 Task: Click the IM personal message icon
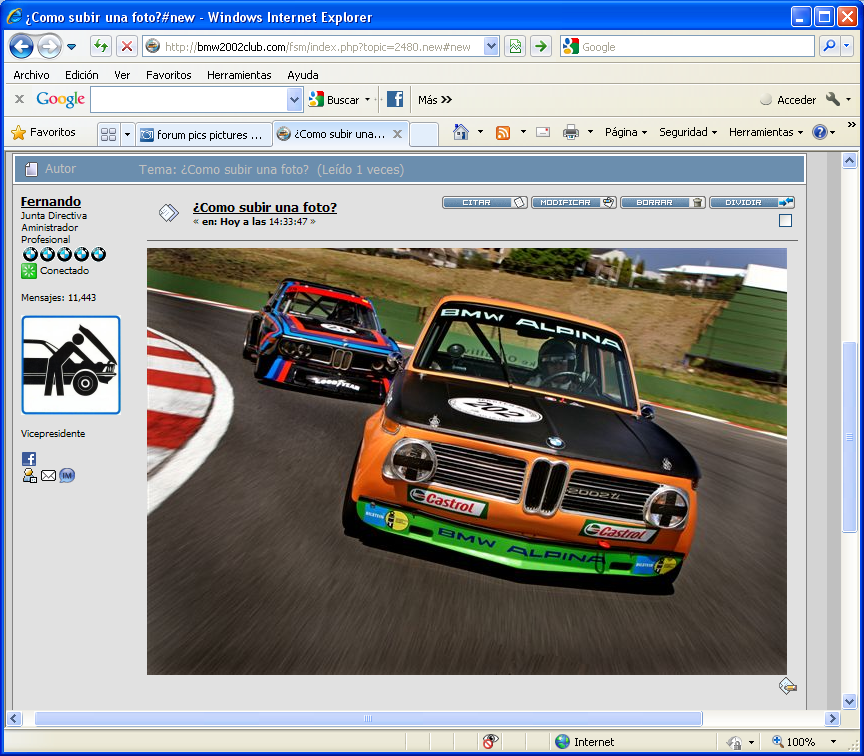67,475
